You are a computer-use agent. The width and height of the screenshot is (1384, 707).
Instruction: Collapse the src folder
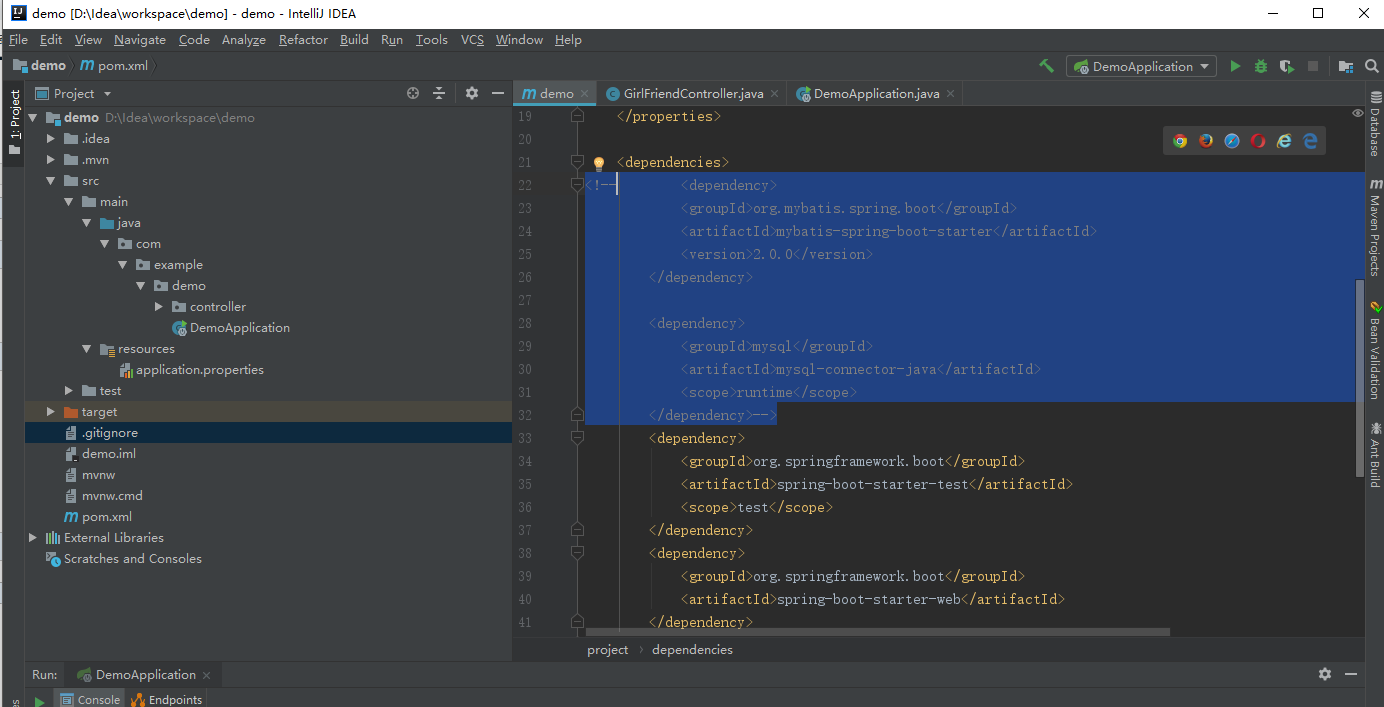[51, 181]
